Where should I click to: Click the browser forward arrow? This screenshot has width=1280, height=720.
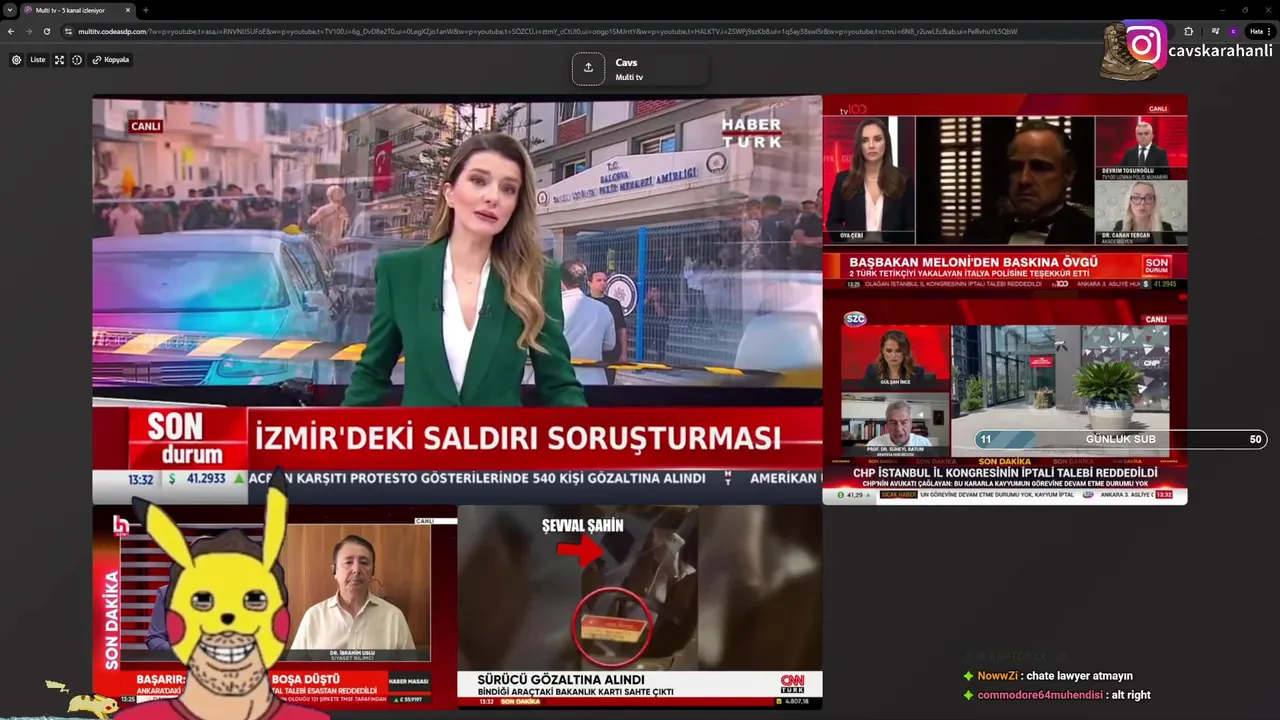[29, 31]
